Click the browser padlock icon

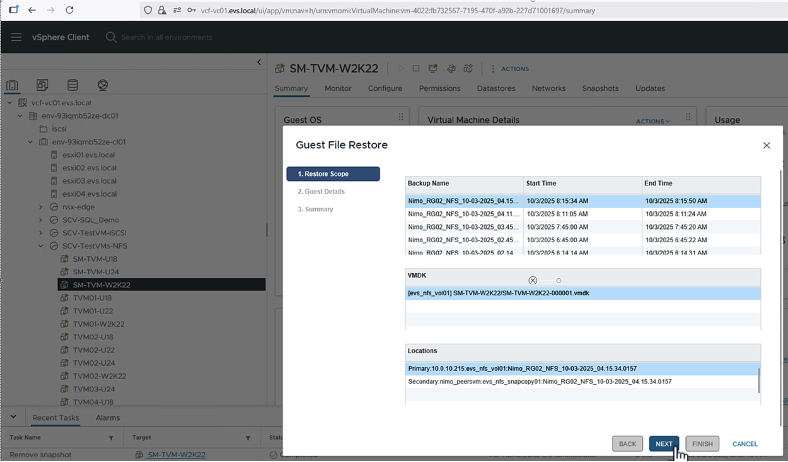coord(162,10)
